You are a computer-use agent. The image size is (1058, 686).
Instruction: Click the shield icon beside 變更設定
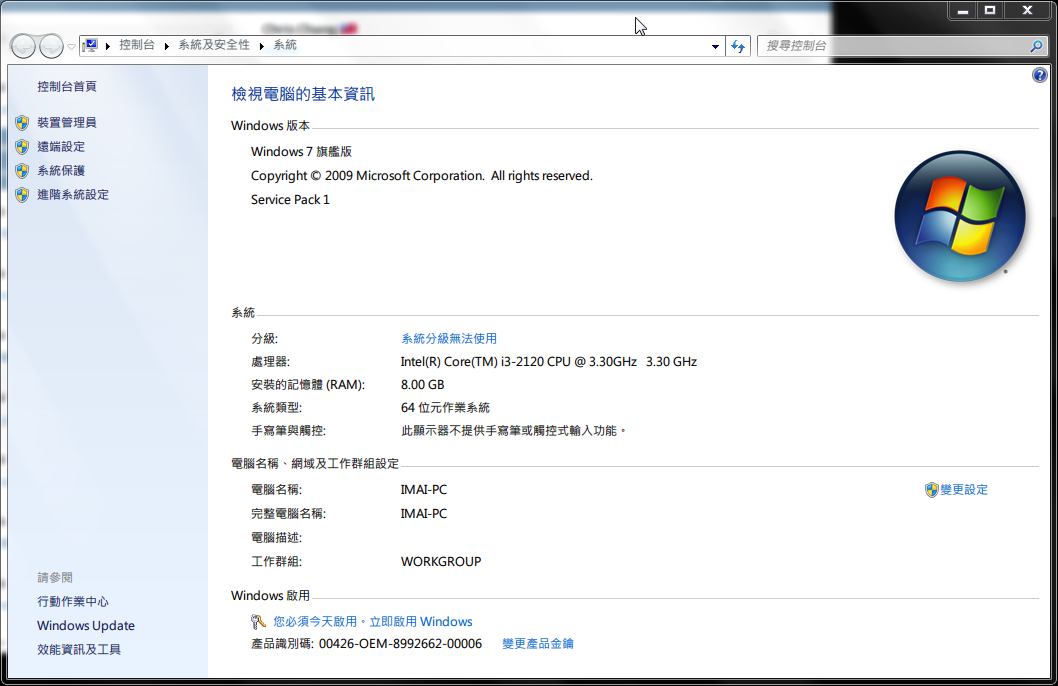(x=932, y=490)
